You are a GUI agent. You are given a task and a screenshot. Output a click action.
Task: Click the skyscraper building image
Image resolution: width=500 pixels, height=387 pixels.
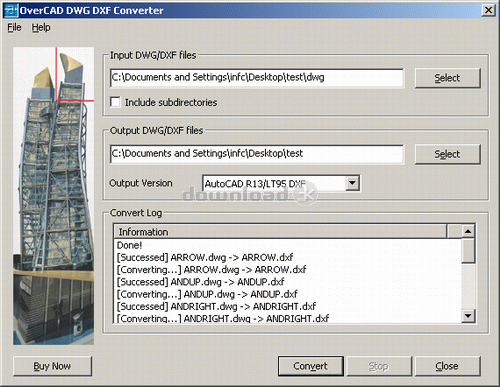coord(53,196)
